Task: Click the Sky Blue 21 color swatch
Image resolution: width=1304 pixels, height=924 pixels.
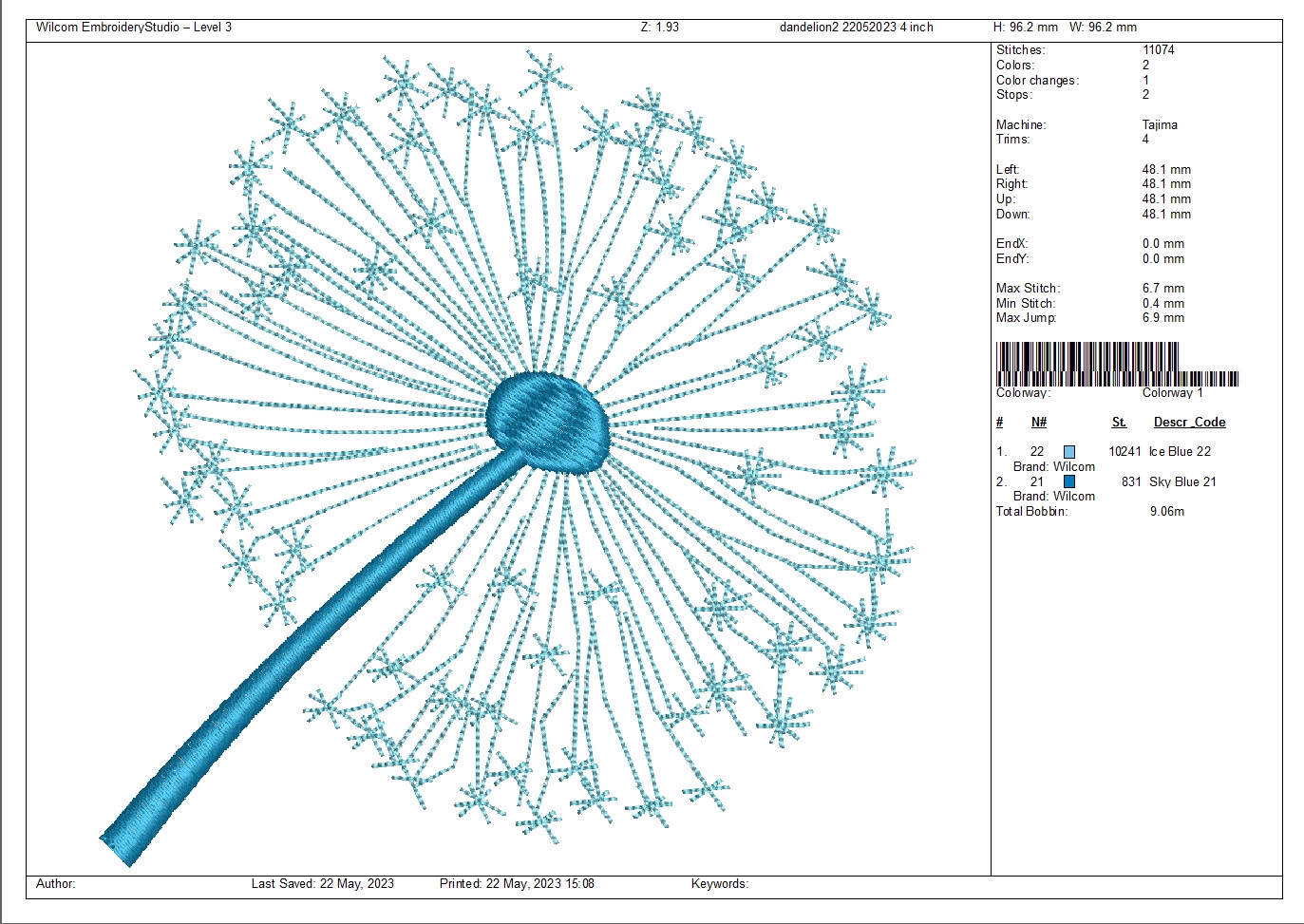Action: tap(1069, 481)
